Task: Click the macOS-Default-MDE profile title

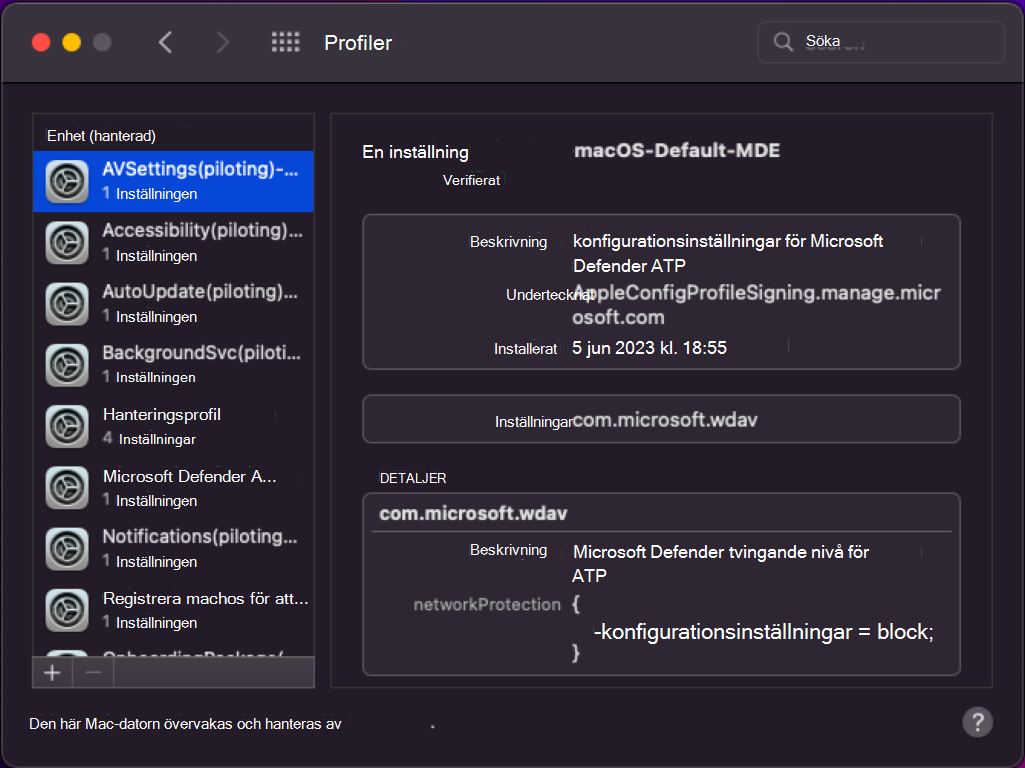Action: click(677, 150)
